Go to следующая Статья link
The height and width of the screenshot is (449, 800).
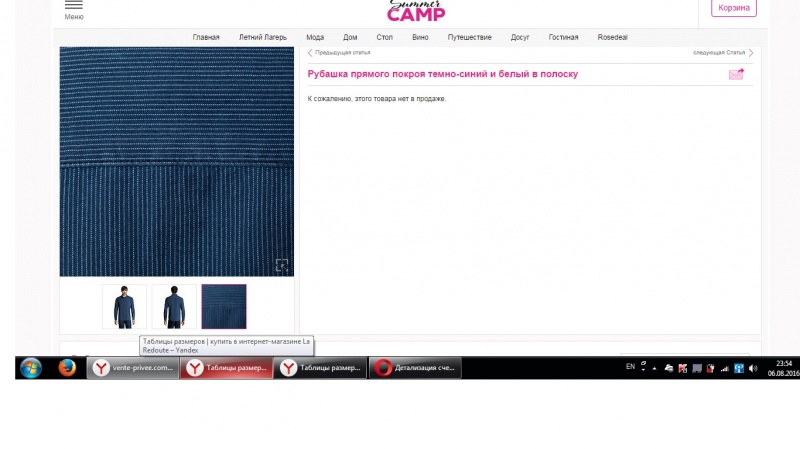click(x=719, y=53)
